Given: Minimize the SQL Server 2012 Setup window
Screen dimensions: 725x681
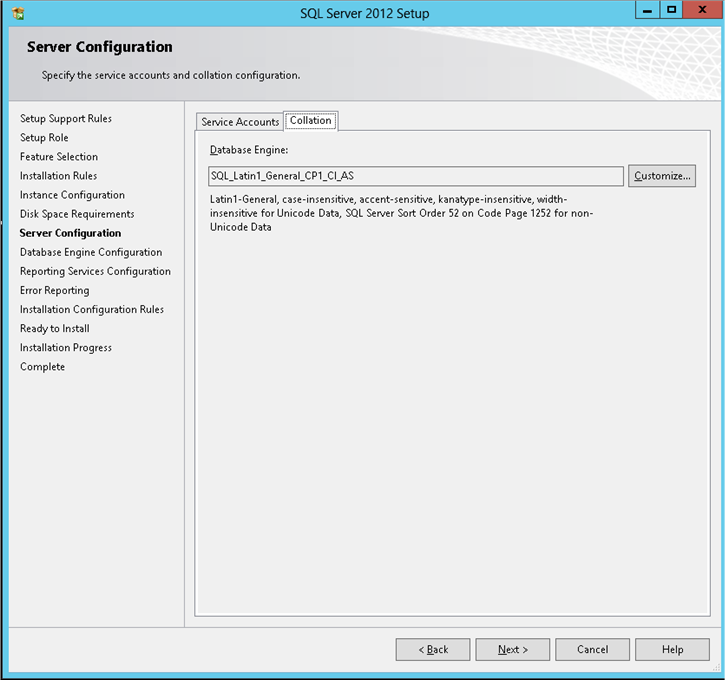Looking at the screenshot, I should pyautogui.click(x=647, y=10).
